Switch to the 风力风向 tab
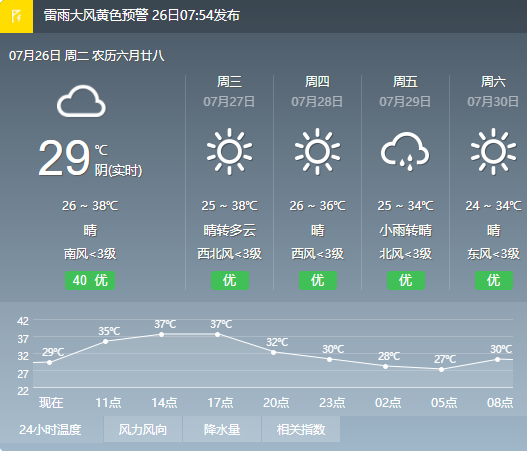 [x=143, y=429]
